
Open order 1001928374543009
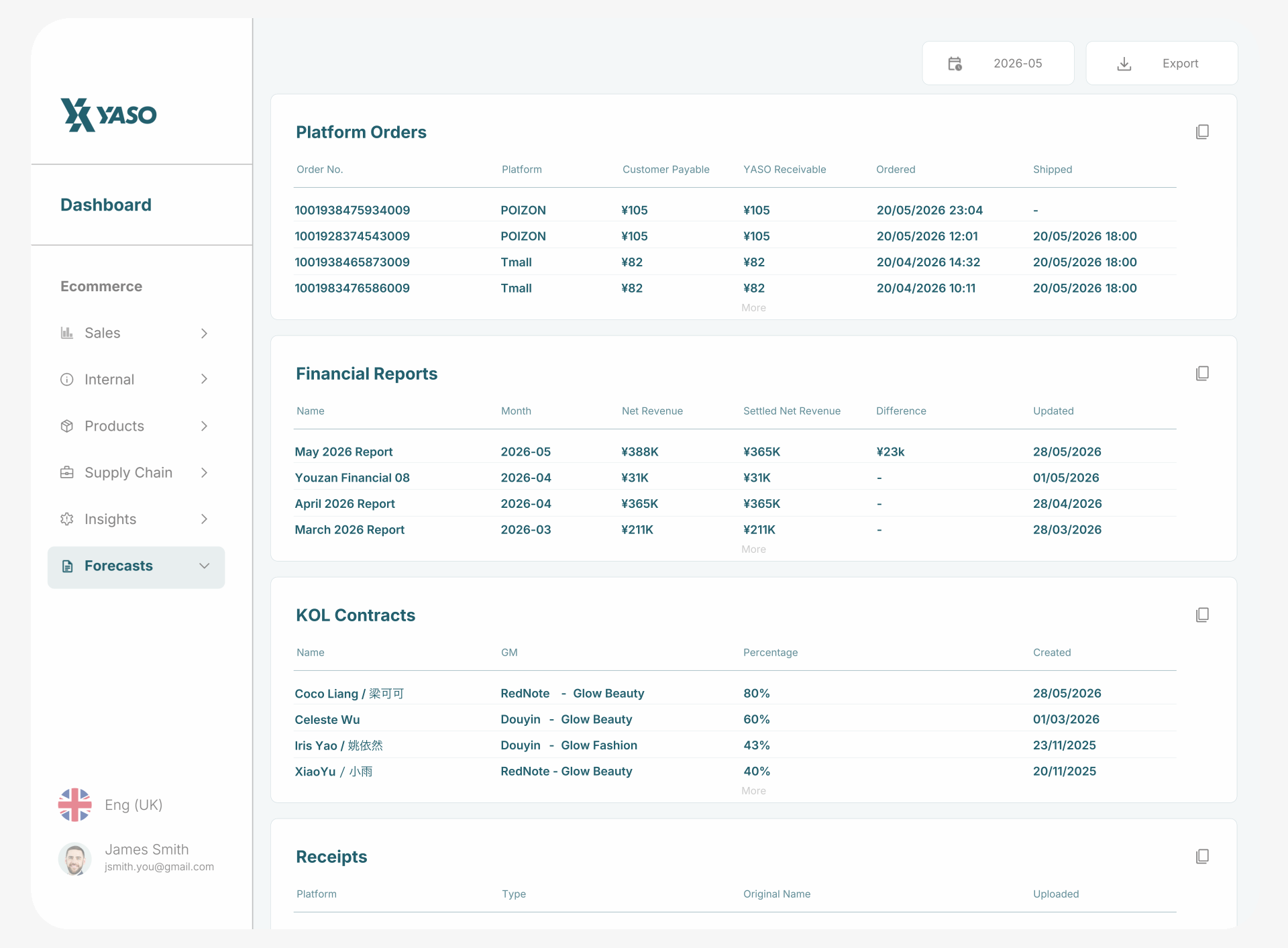[x=352, y=236]
